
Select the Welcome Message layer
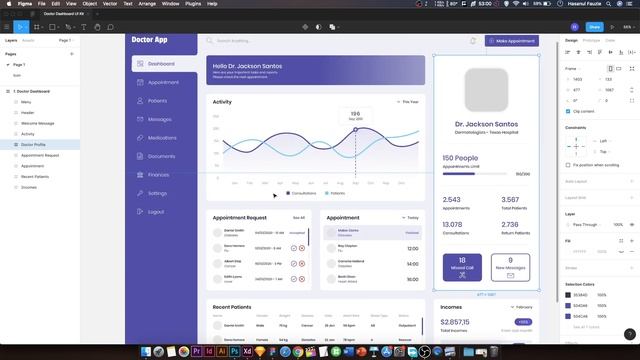point(40,123)
